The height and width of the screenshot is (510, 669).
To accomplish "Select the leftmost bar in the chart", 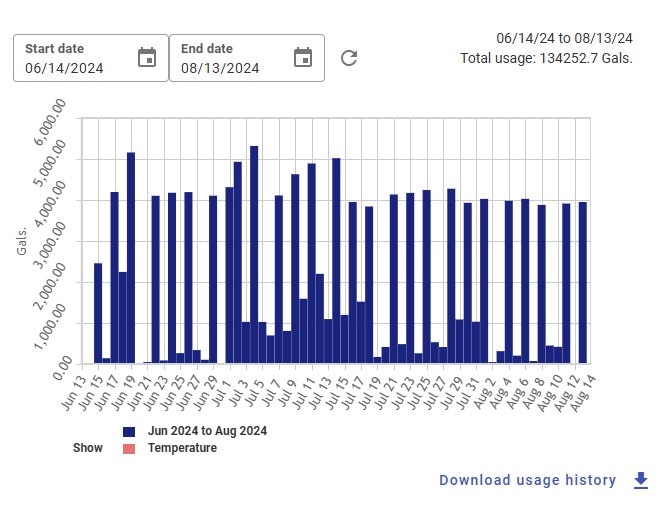I will click(x=98, y=312).
